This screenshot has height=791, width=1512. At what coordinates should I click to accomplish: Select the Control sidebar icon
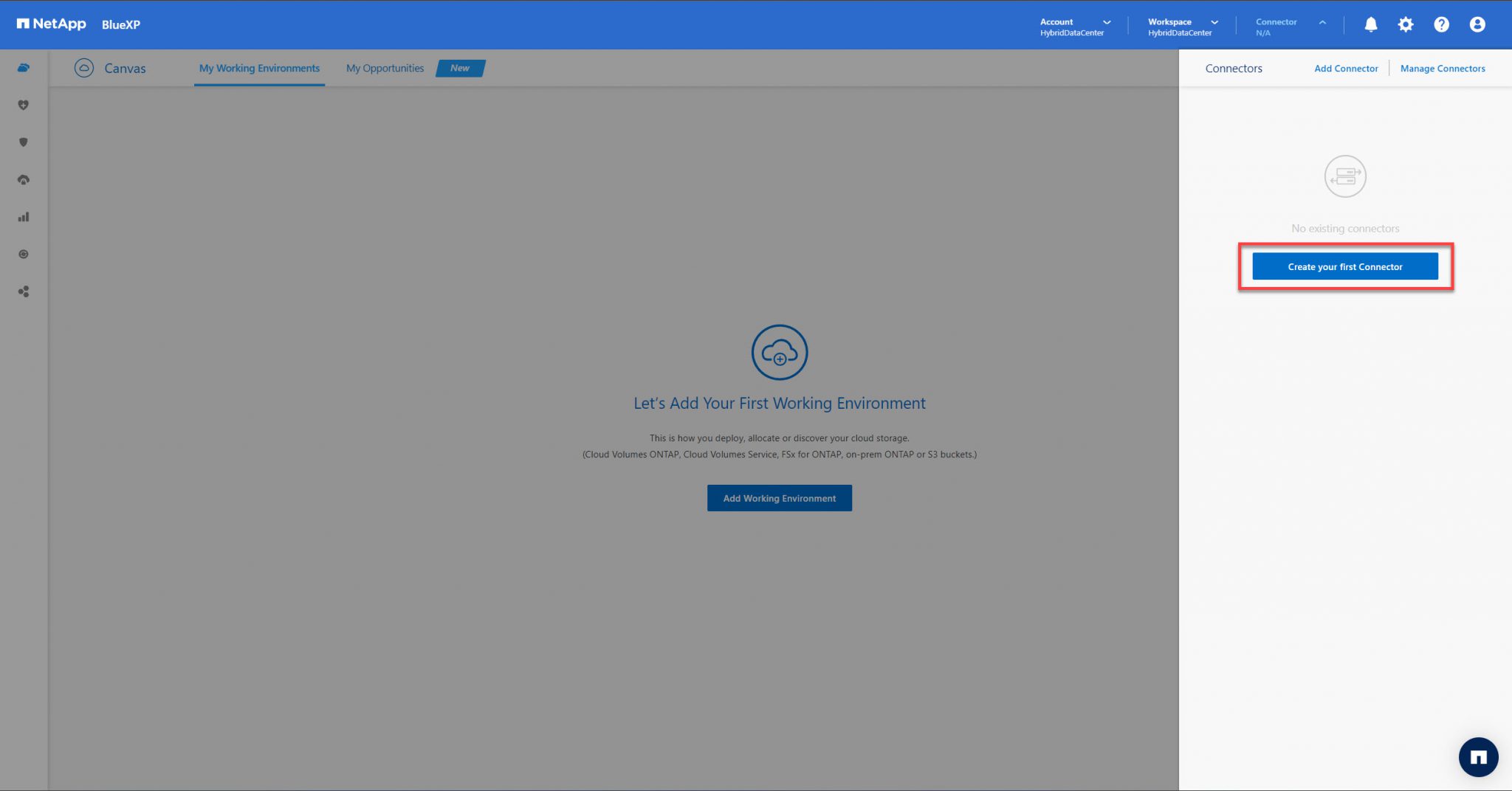pyautogui.click(x=23, y=254)
